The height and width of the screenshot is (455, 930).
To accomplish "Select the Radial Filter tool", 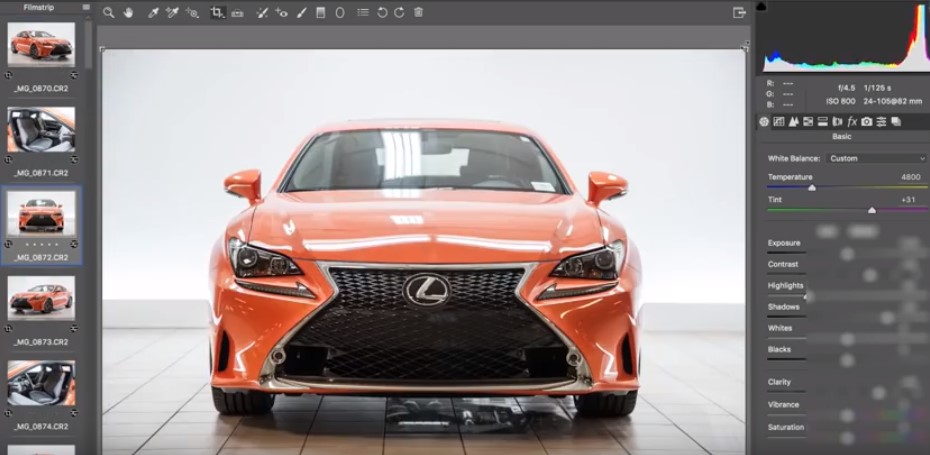I will pyautogui.click(x=340, y=12).
